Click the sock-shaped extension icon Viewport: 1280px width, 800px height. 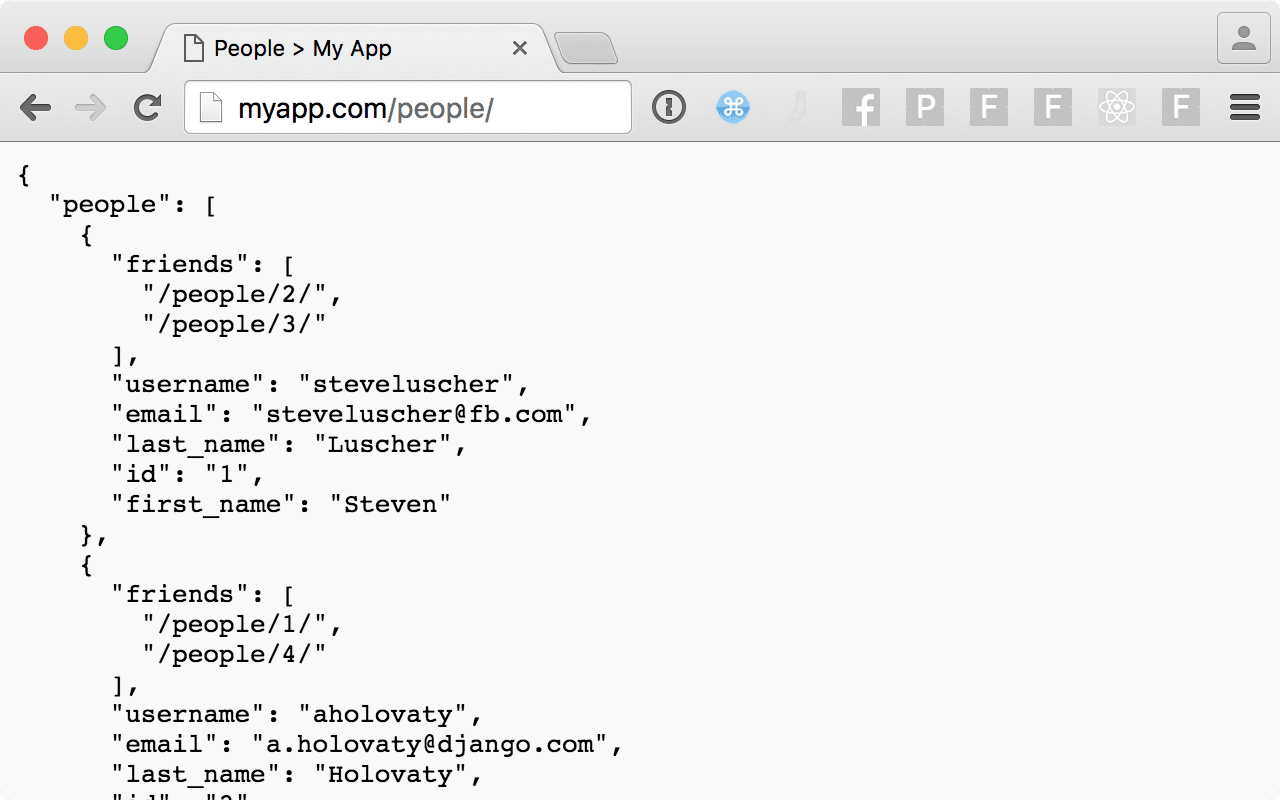click(x=797, y=107)
